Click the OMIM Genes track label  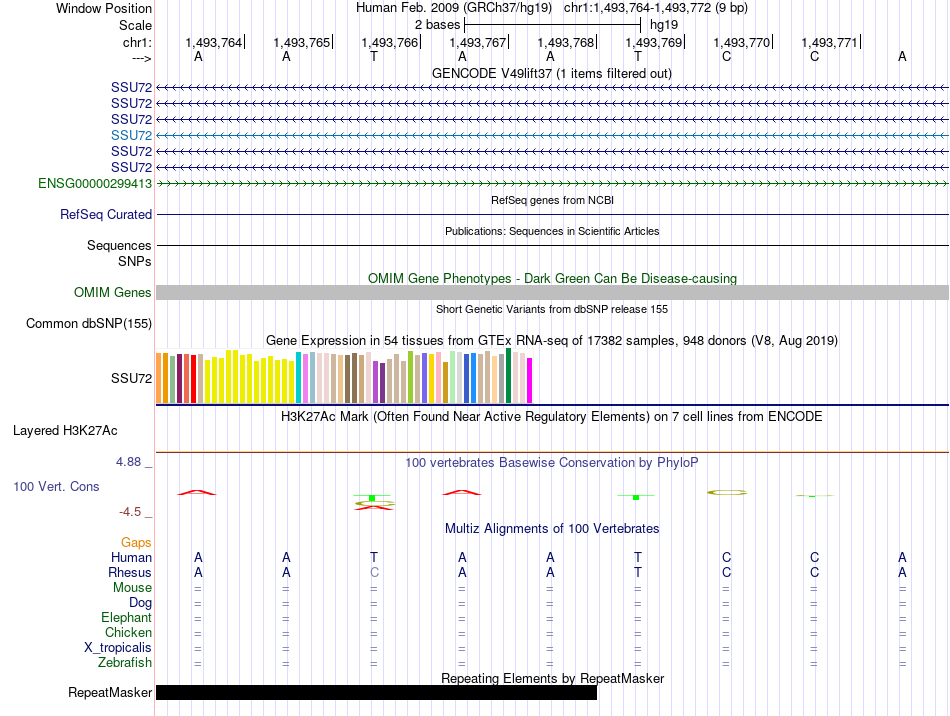pos(112,293)
